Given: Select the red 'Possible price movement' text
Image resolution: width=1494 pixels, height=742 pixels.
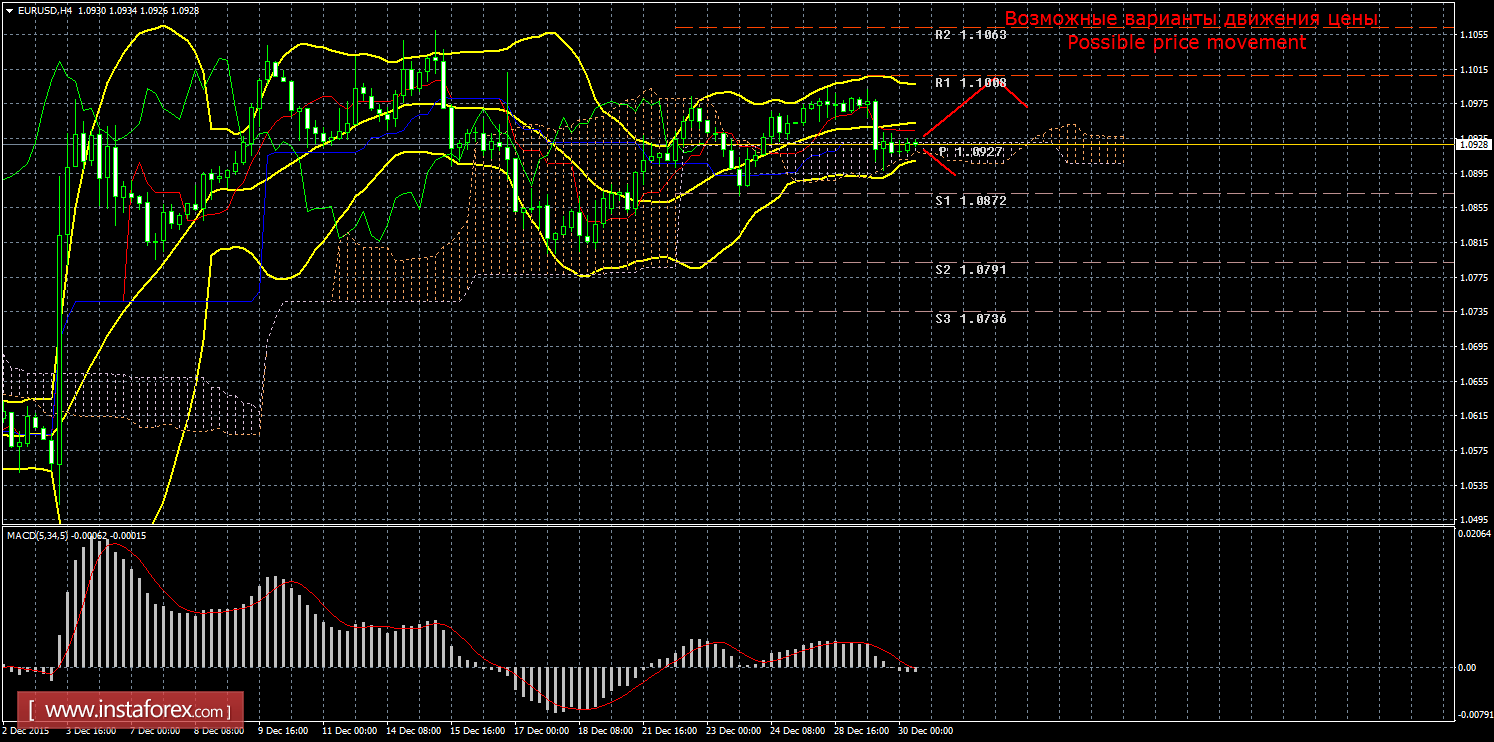Looking at the screenshot, I should coord(1186,43).
